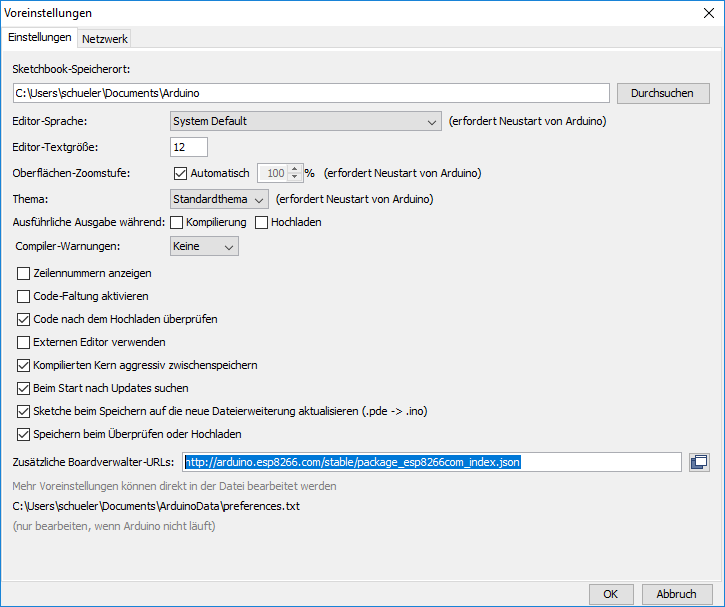The width and height of the screenshot is (725, 607).
Task: Uncheck Automatisch zoom level checkbox
Action: [x=180, y=173]
